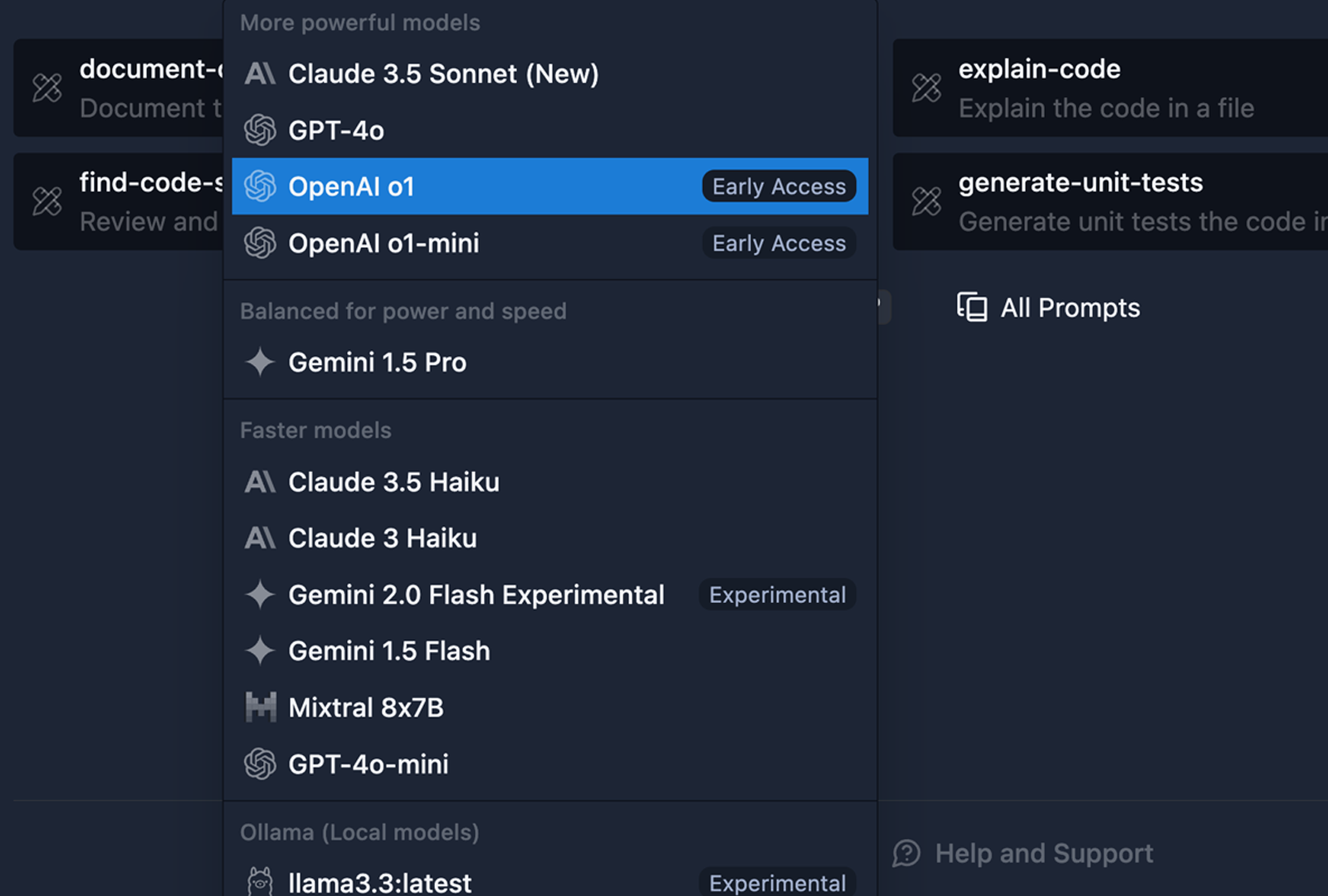Click the explain-code prompt icon

pos(926,88)
